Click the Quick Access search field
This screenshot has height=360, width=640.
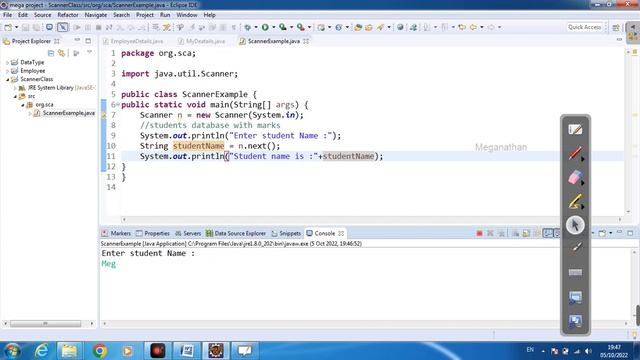[x=584, y=27]
